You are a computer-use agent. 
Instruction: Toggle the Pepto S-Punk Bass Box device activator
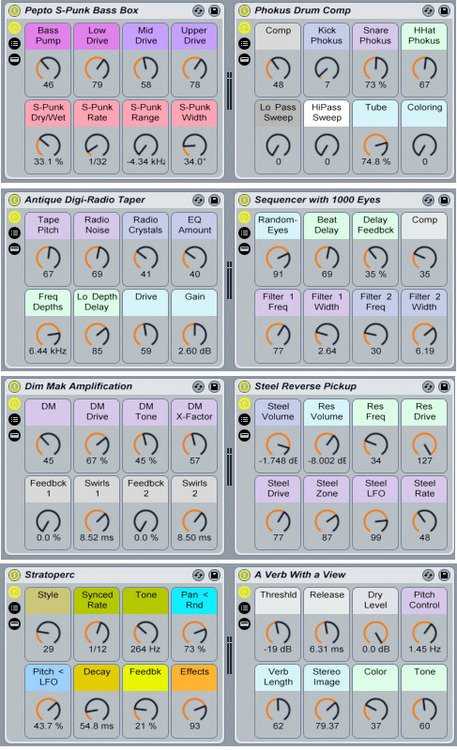tap(15, 10)
